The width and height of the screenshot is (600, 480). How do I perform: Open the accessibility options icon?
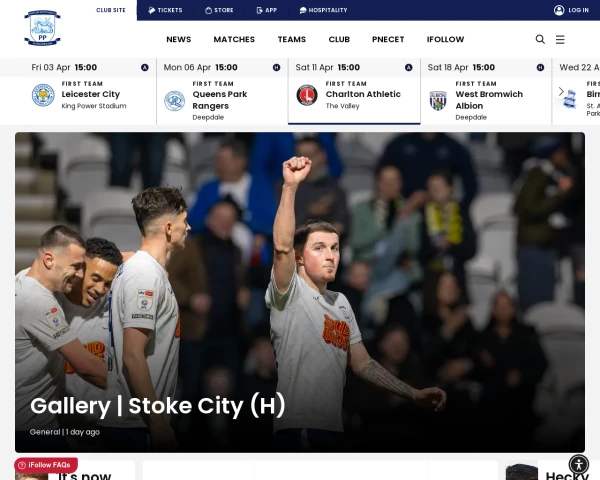(x=579, y=464)
